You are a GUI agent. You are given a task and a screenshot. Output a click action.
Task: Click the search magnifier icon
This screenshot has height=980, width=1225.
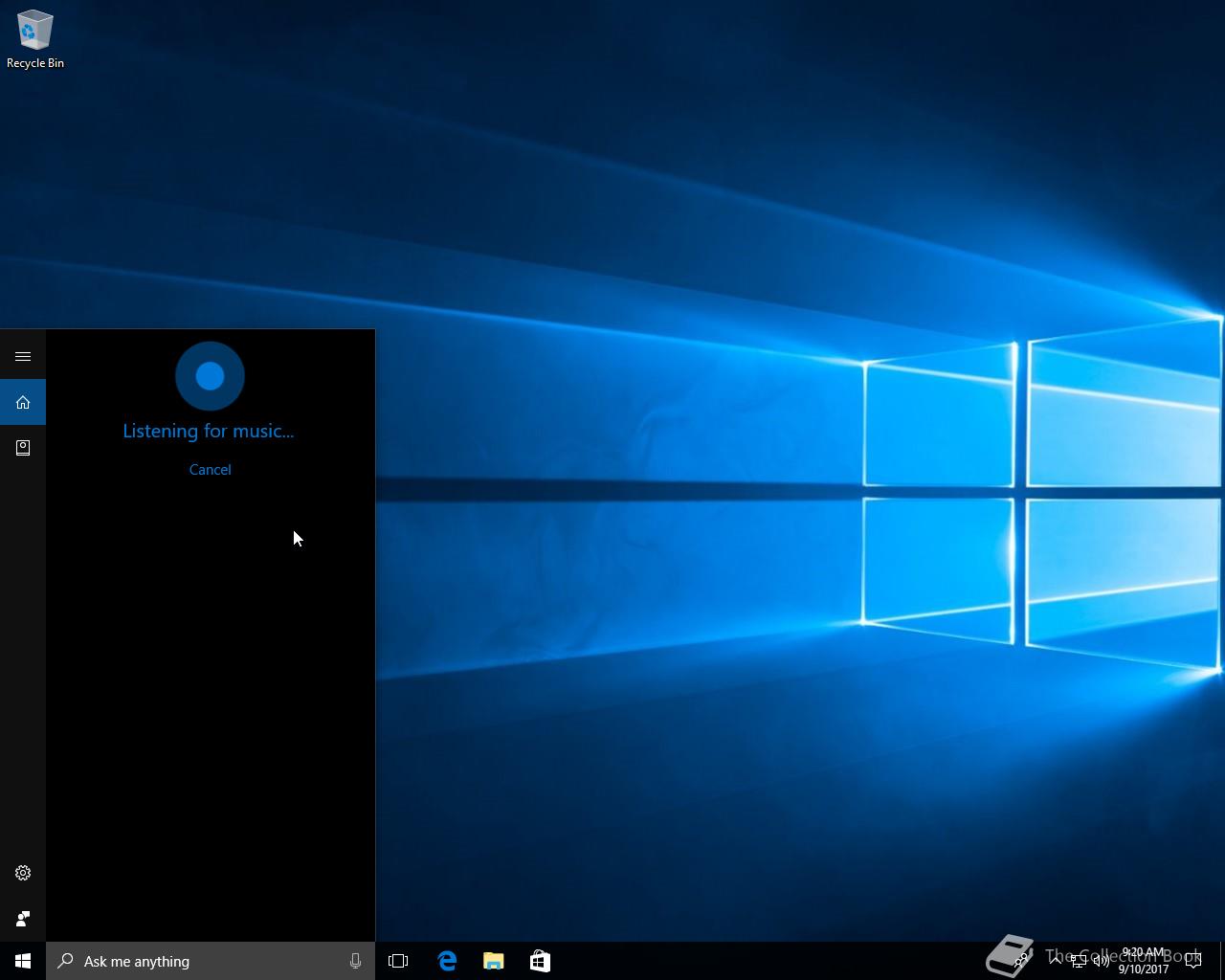(65, 961)
